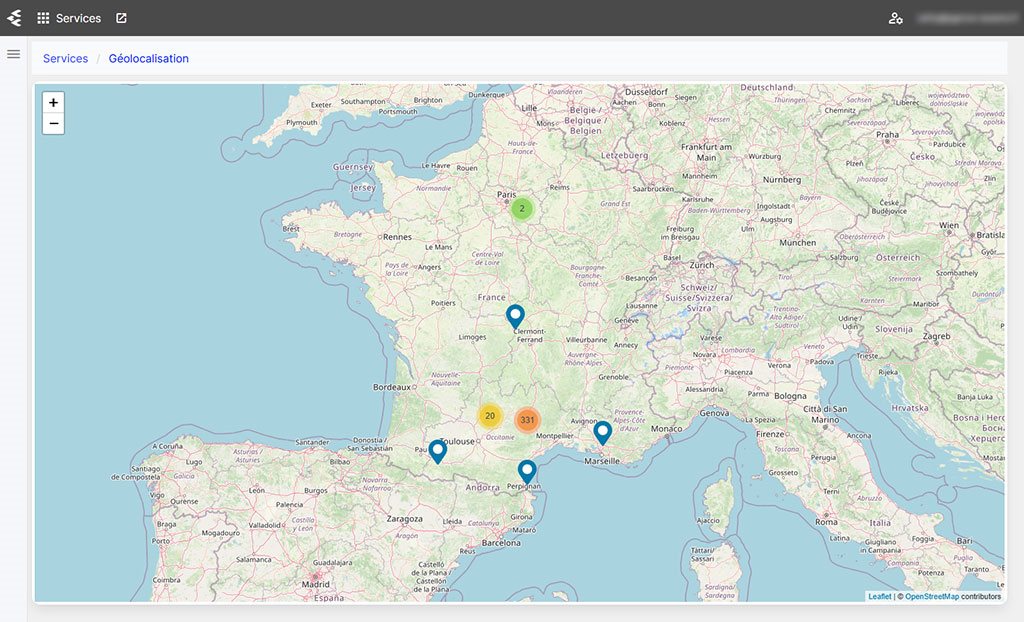Viewport: 1024px width, 622px height.
Task: Open the apps grid icon beside Services
Action: (43, 18)
